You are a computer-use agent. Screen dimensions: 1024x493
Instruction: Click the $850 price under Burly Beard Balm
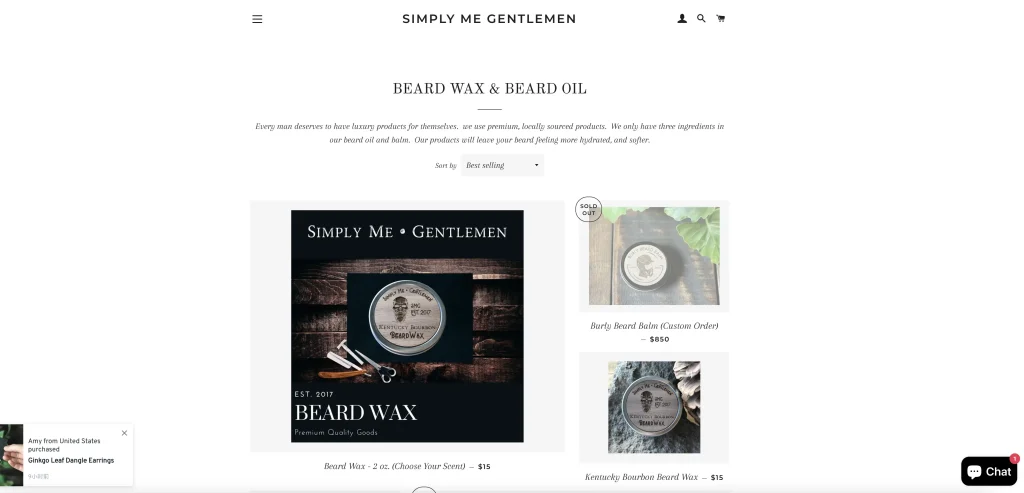coord(660,340)
